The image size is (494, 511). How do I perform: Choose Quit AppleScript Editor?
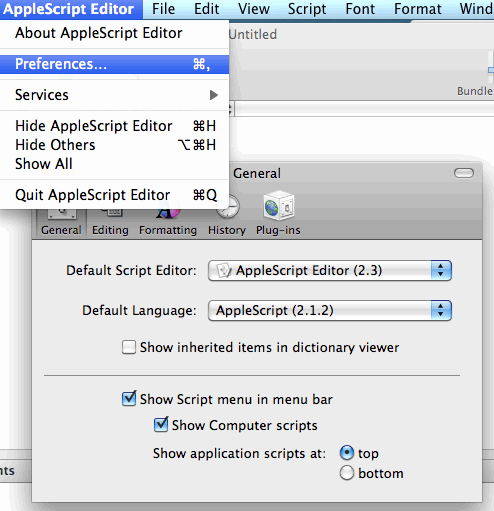coord(114,195)
